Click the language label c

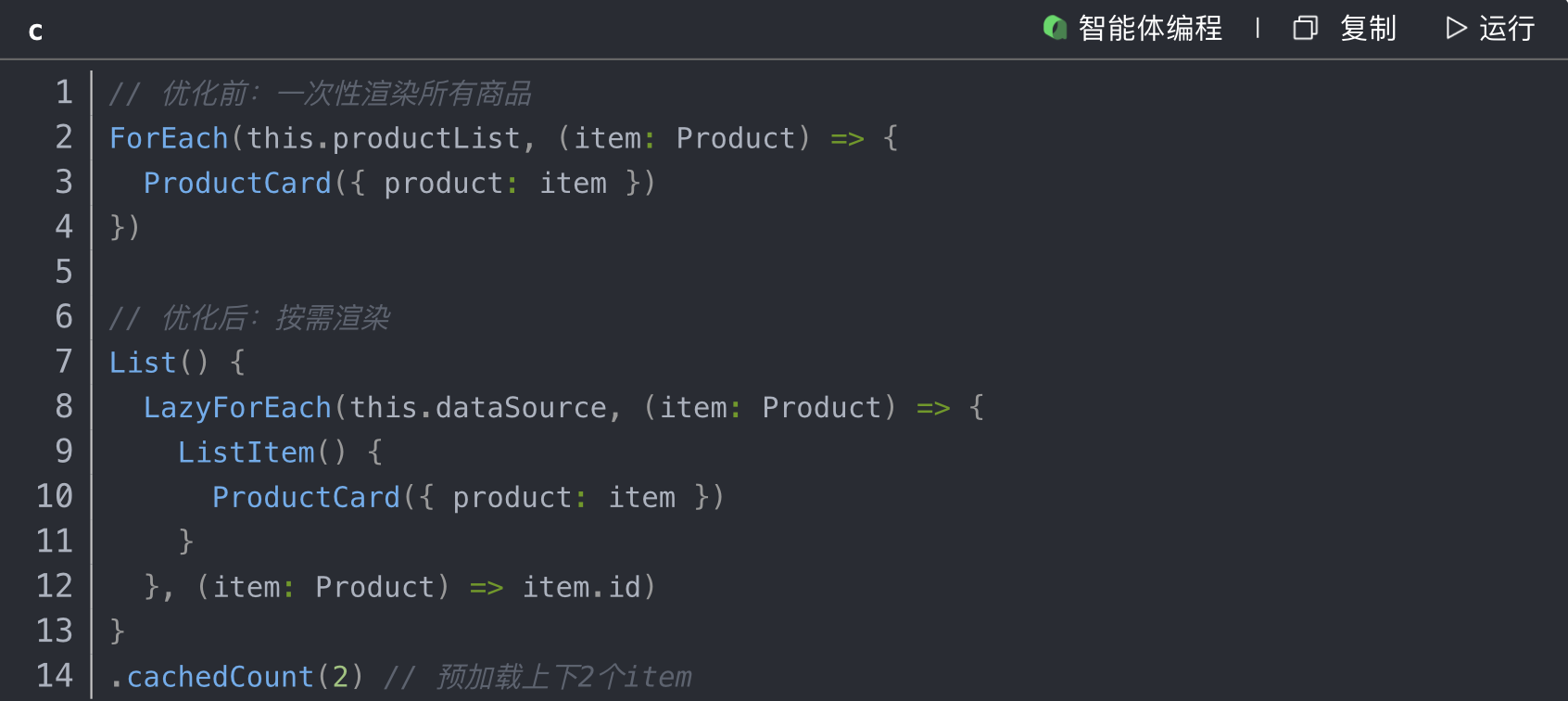(x=35, y=31)
